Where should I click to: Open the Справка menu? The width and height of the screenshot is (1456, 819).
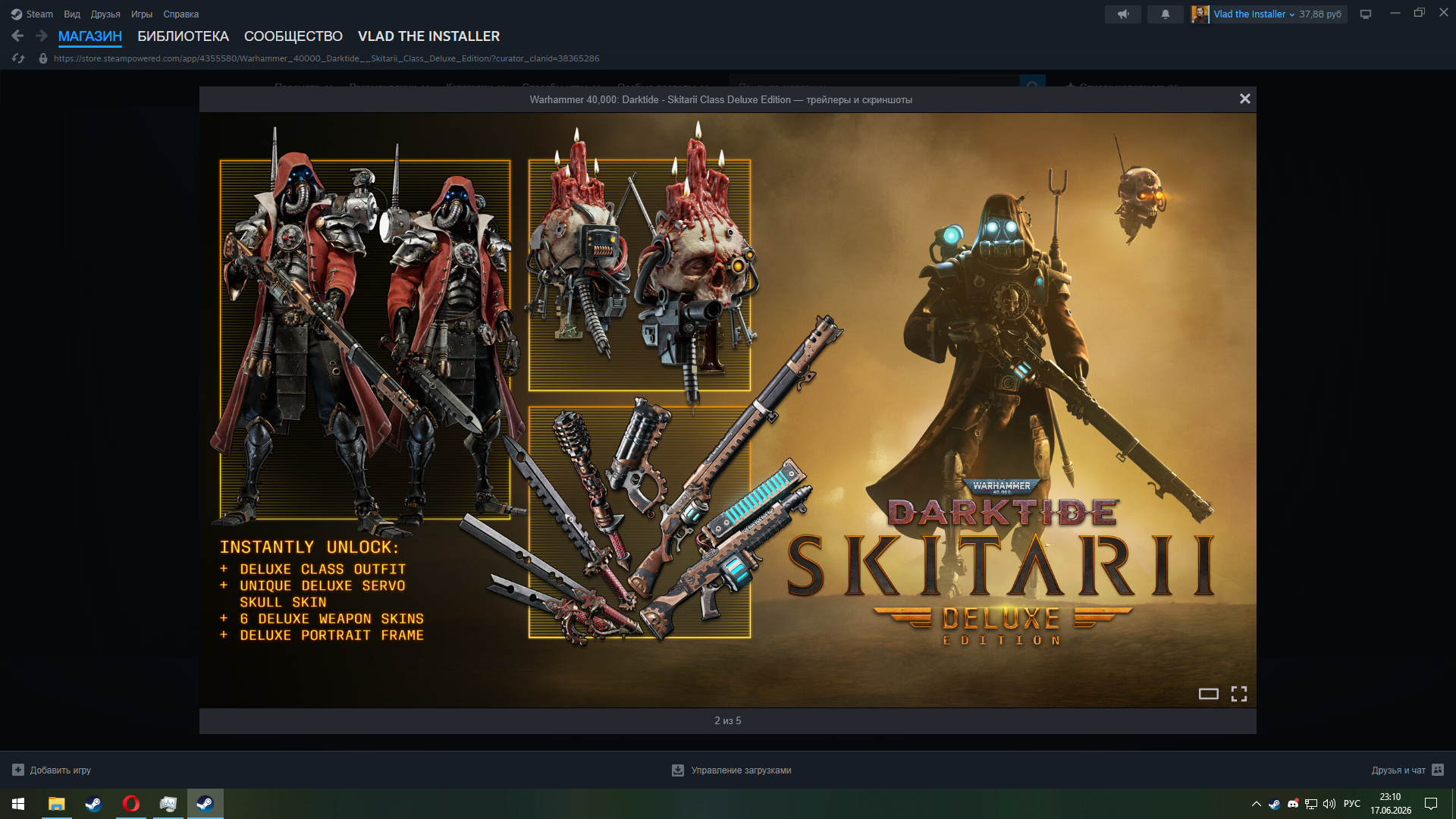tap(181, 14)
